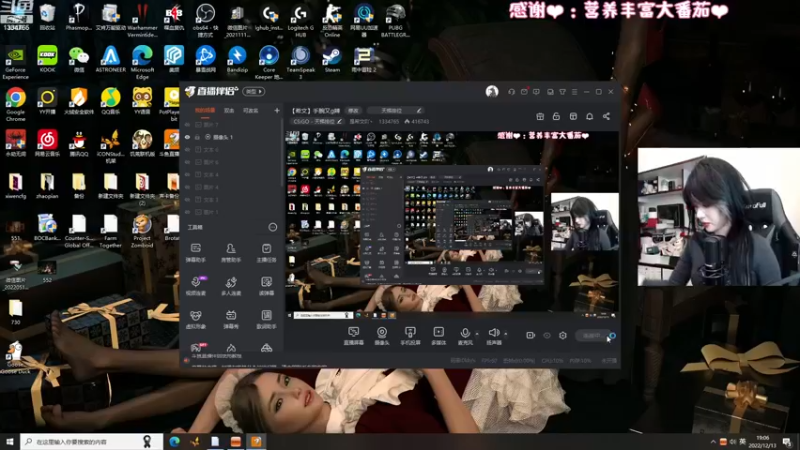Screen dimensions: 800x450
Task: Open 歌词助手 tool in toolbox
Action: click(x=266, y=319)
